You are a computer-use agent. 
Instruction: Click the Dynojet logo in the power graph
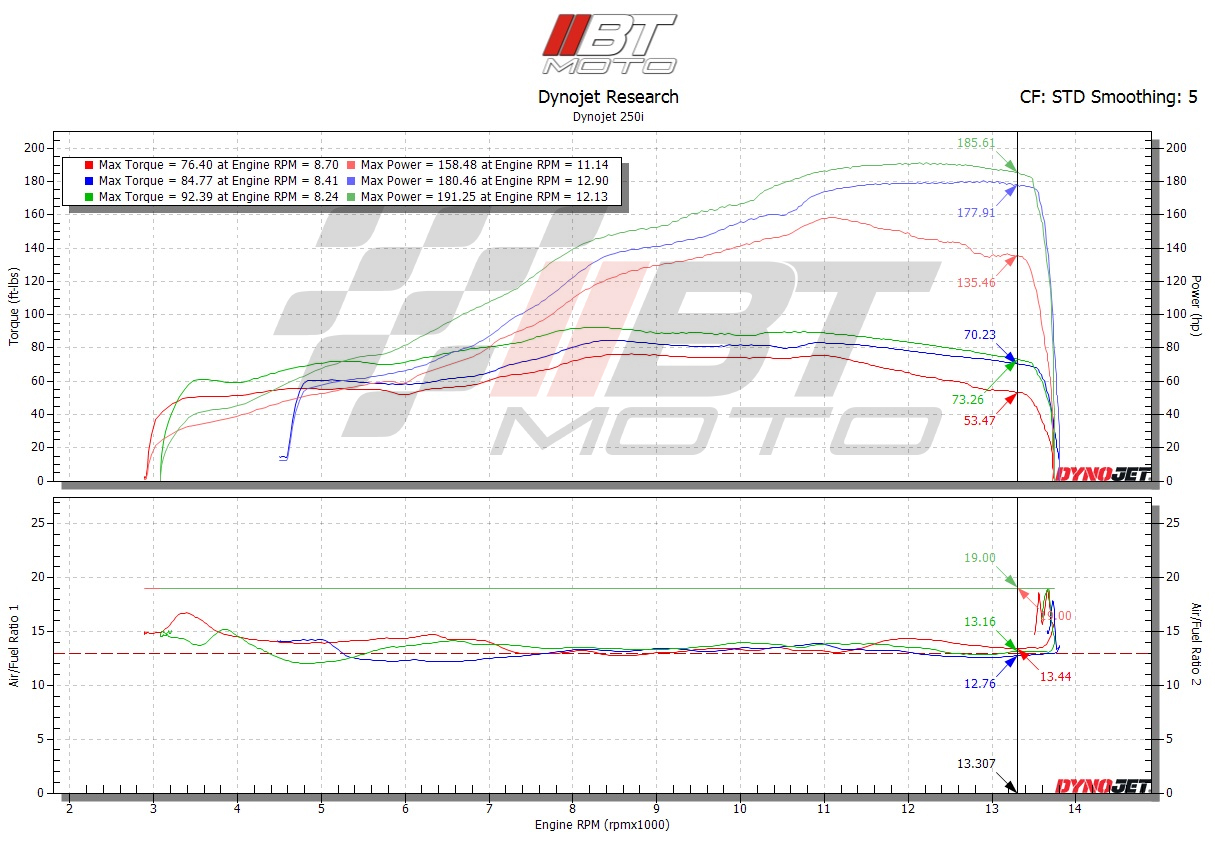click(x=1103, y=474)
